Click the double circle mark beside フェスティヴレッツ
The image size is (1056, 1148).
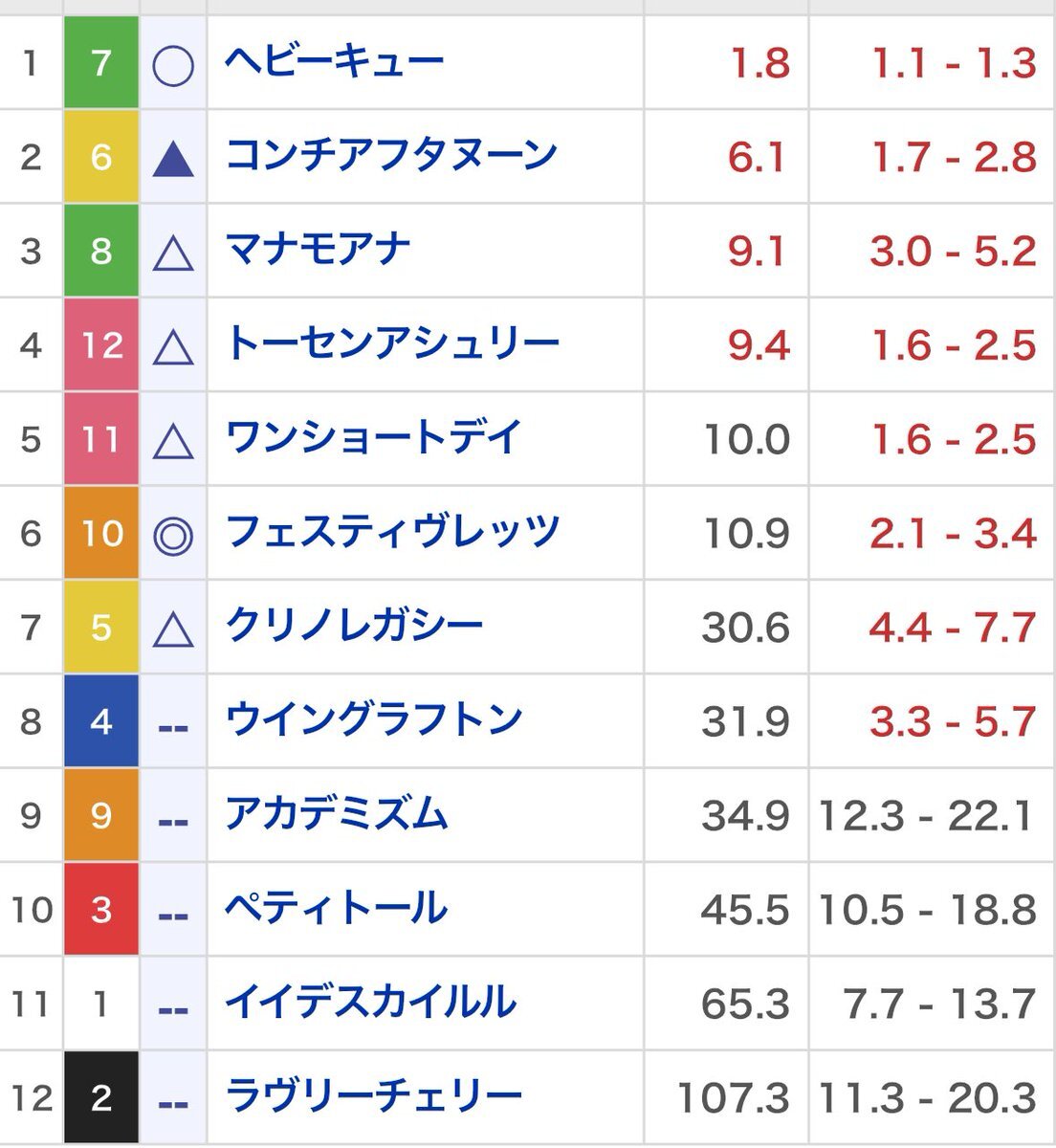pos(173,536)
